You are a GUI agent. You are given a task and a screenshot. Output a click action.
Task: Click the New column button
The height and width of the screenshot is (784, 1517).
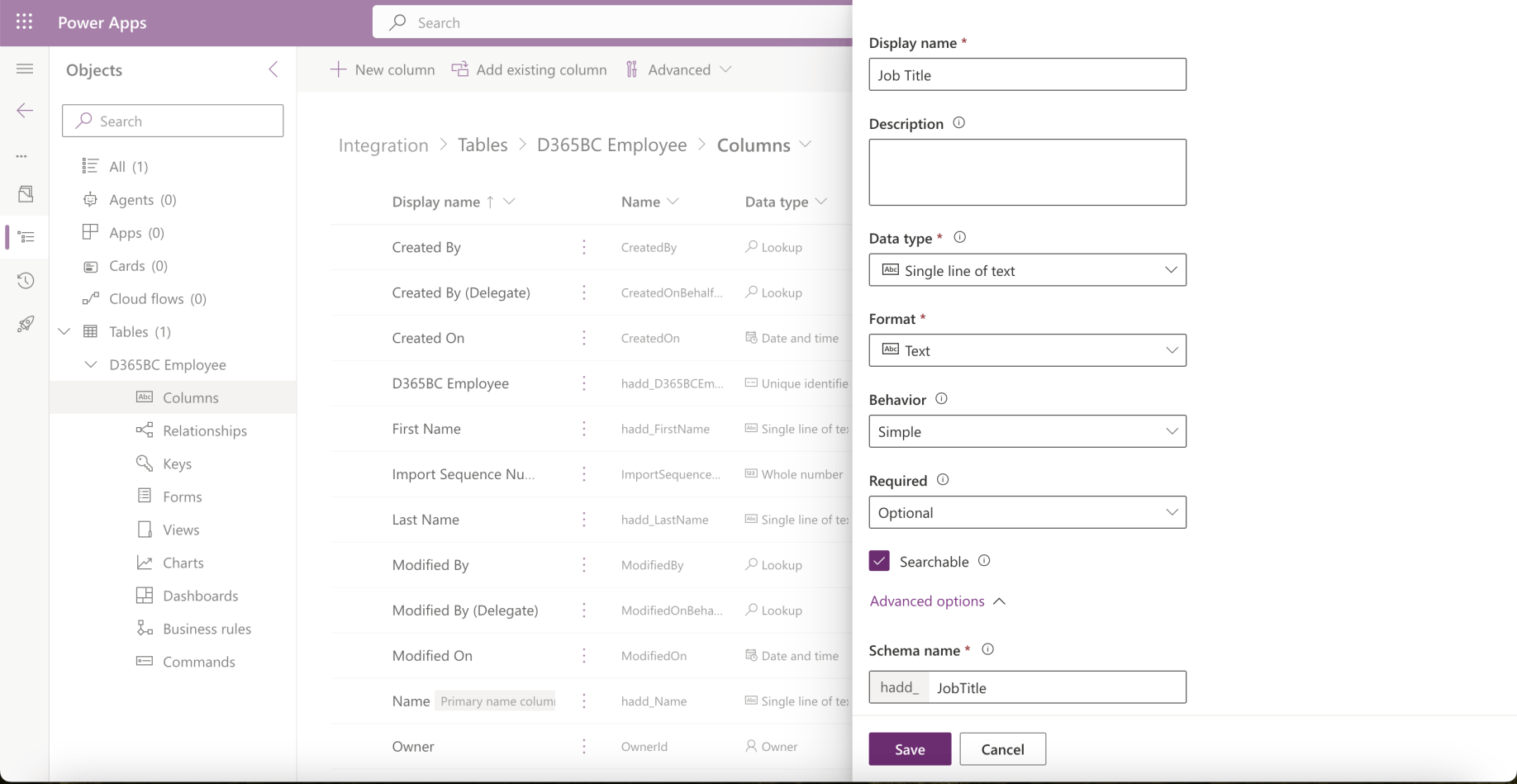[383, 69]
